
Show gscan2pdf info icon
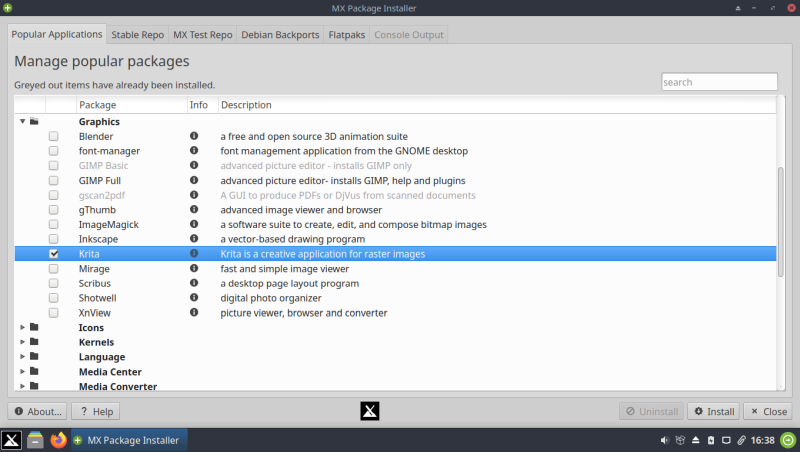click(x=194, y=195)
